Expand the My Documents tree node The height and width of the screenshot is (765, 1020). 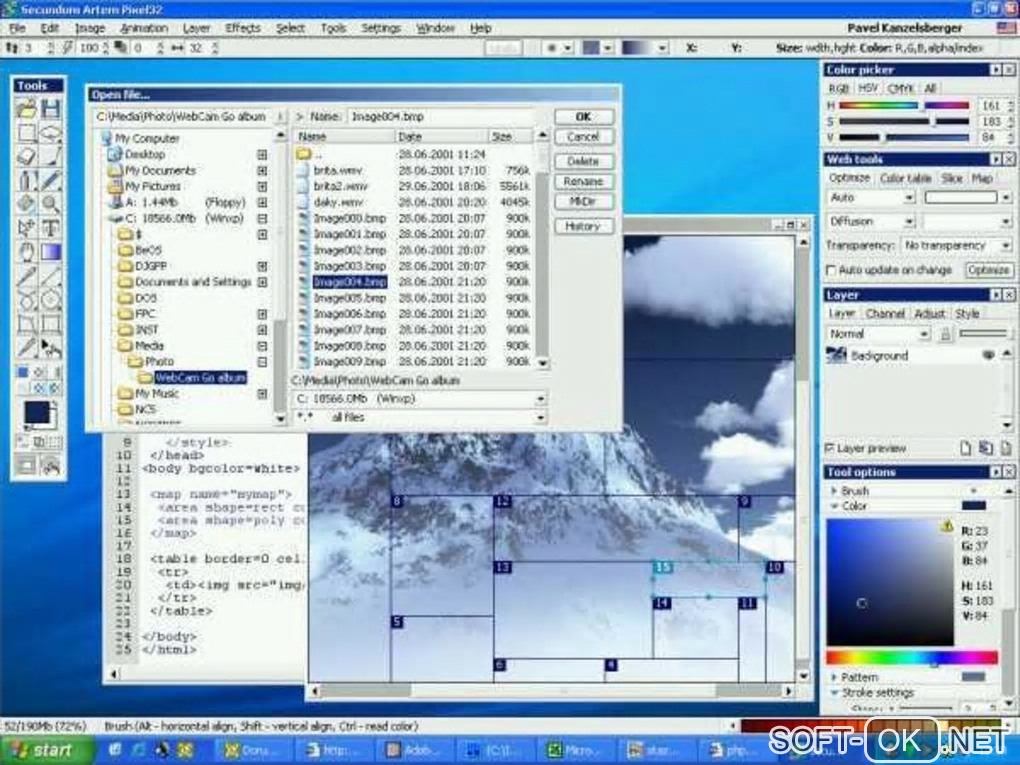pyautogui.click(x=262, y=170)
